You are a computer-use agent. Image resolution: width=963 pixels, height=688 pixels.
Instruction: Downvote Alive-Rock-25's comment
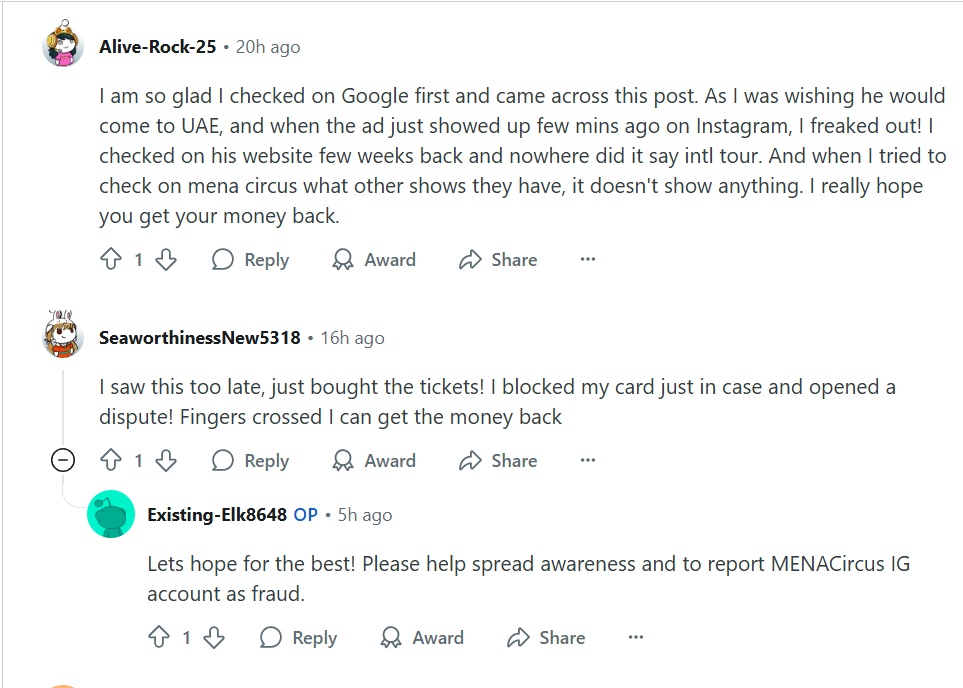point(166,260)
